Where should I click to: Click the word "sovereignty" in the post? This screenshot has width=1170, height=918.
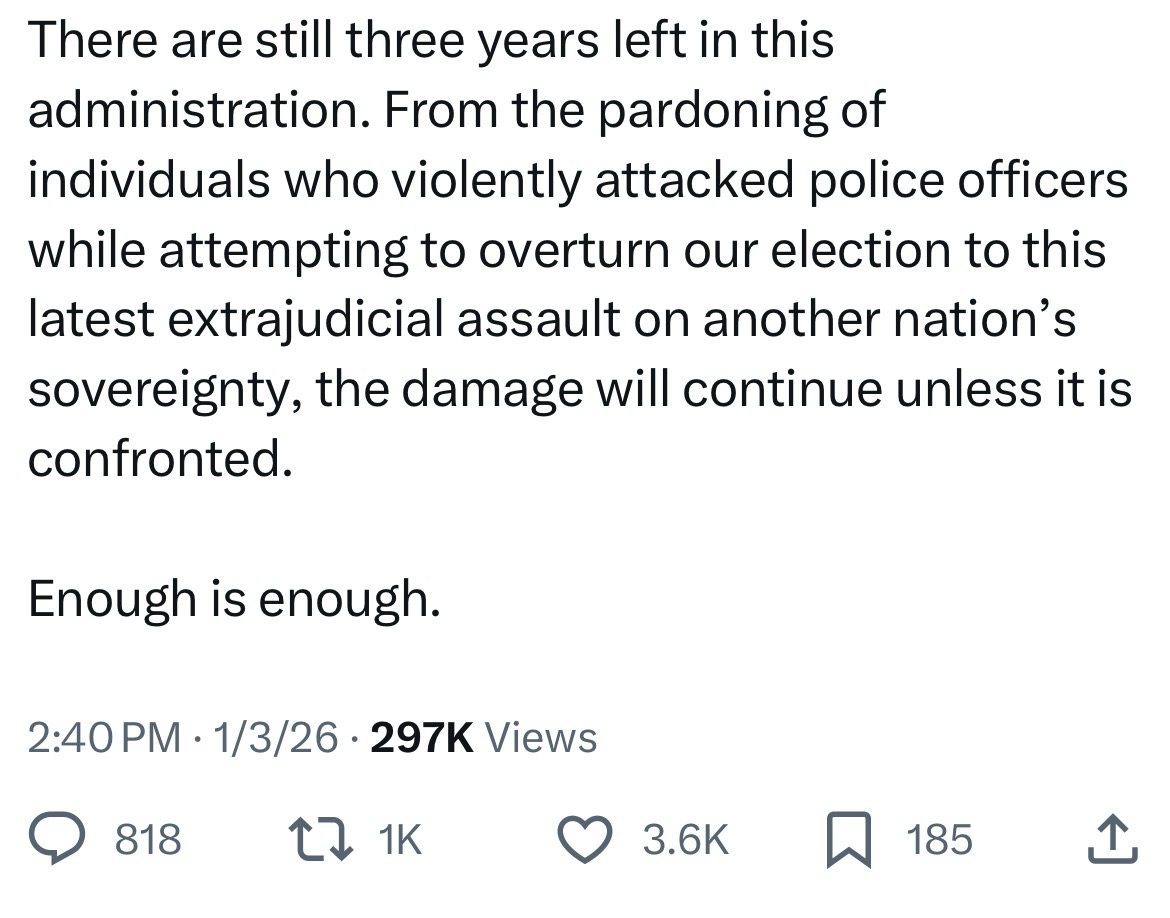click(160, 390)
